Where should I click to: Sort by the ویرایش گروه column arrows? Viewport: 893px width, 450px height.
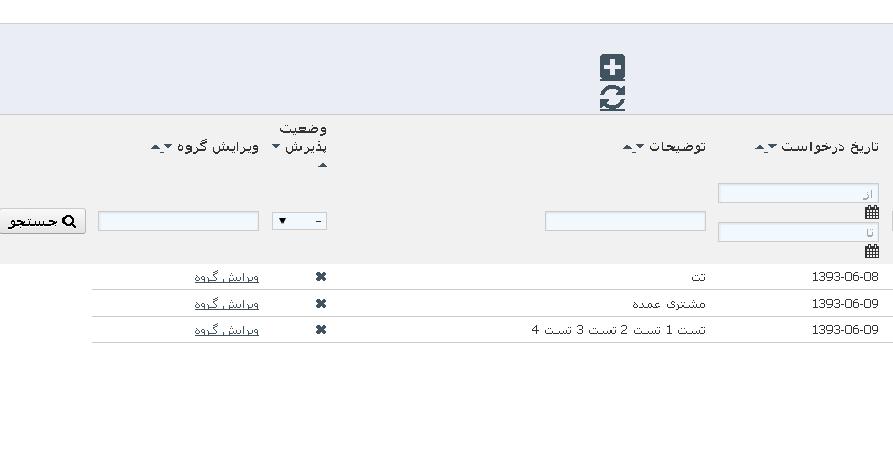161,148
